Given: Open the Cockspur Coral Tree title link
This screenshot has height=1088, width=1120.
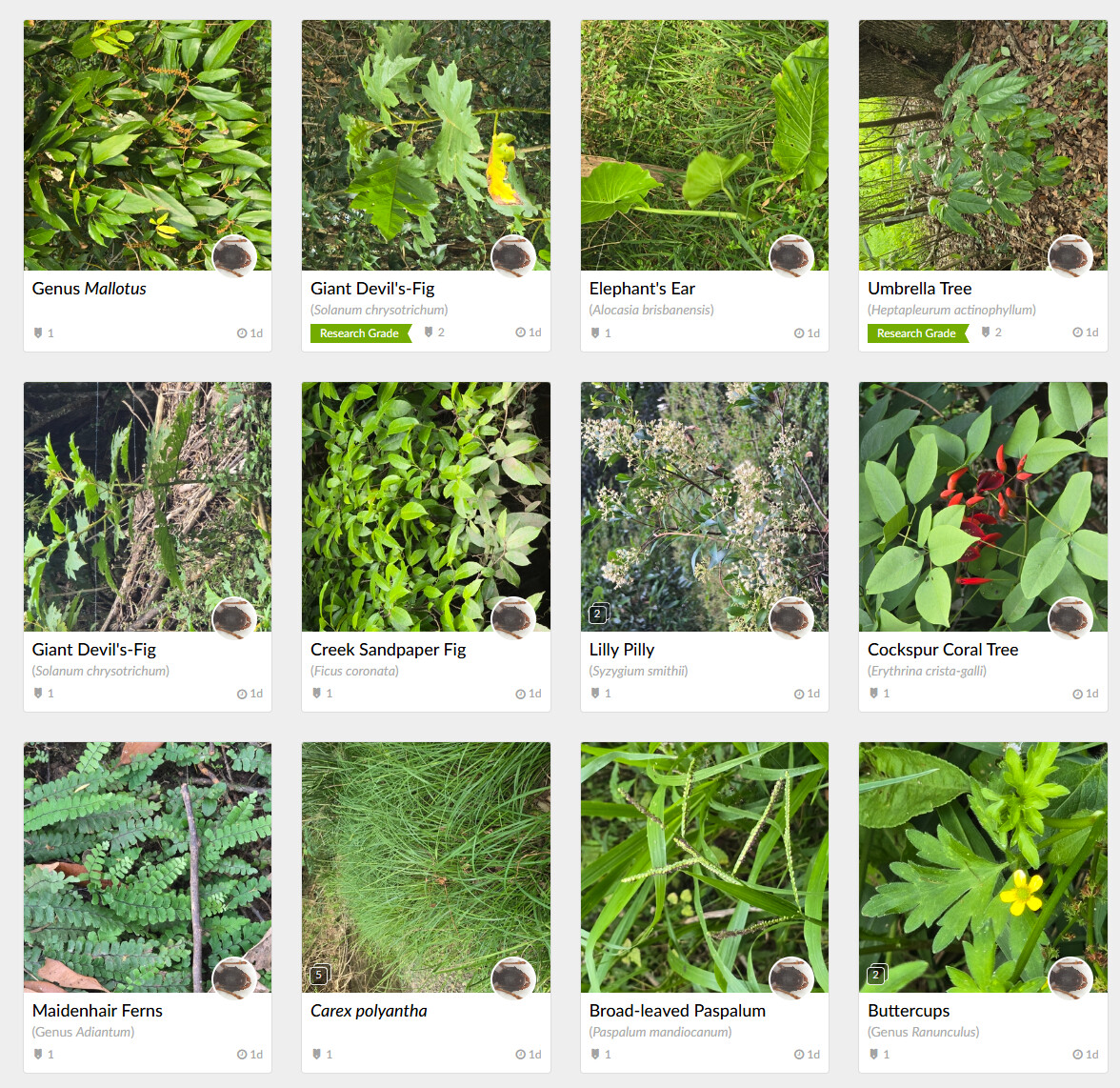Looking at the screenshot, I should point(943,650).
